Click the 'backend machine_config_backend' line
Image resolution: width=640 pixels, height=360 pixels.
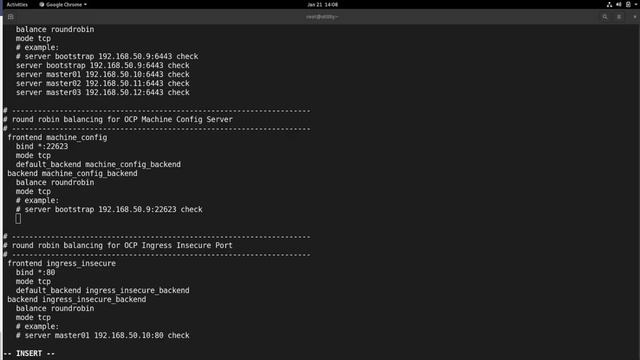(72, 173)
